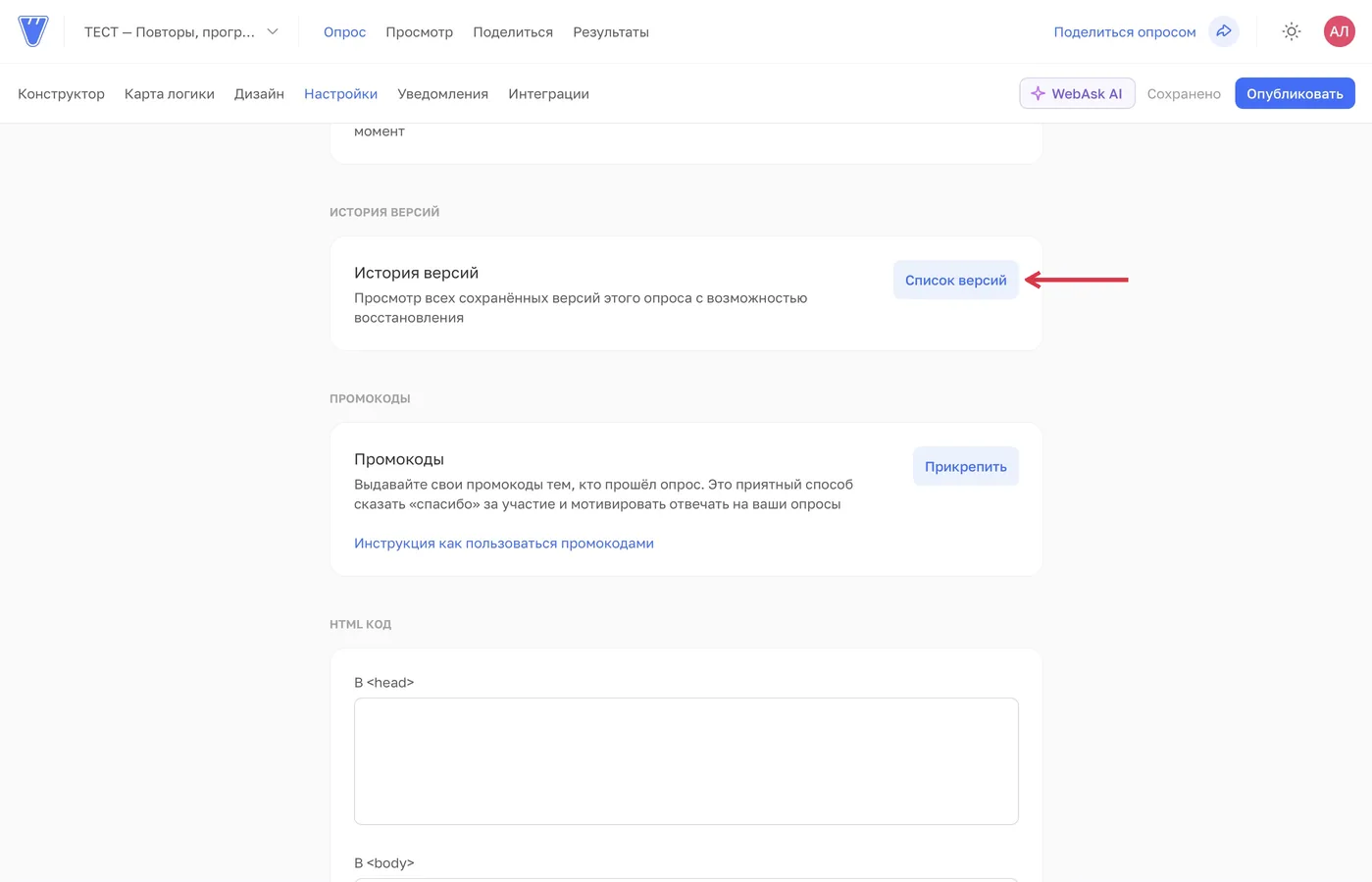Screen dimensions: 1372x882
Task: Click the Сохранено status text
Action: 1184,94
